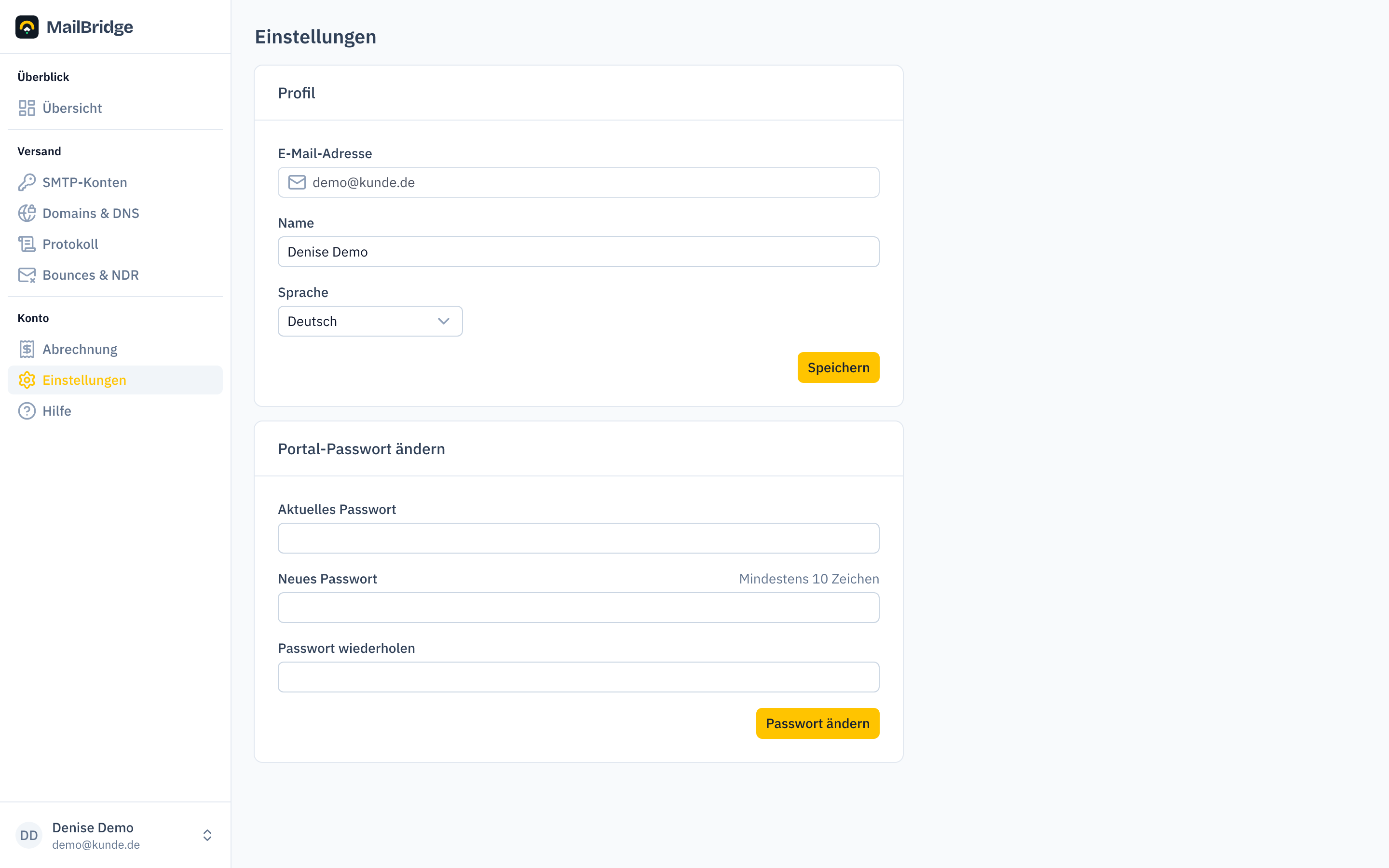Click the DD avatar in sidebar footer
Image resolution: width=1389 pixels, height=868 pixels.
[x=29, y=835]
